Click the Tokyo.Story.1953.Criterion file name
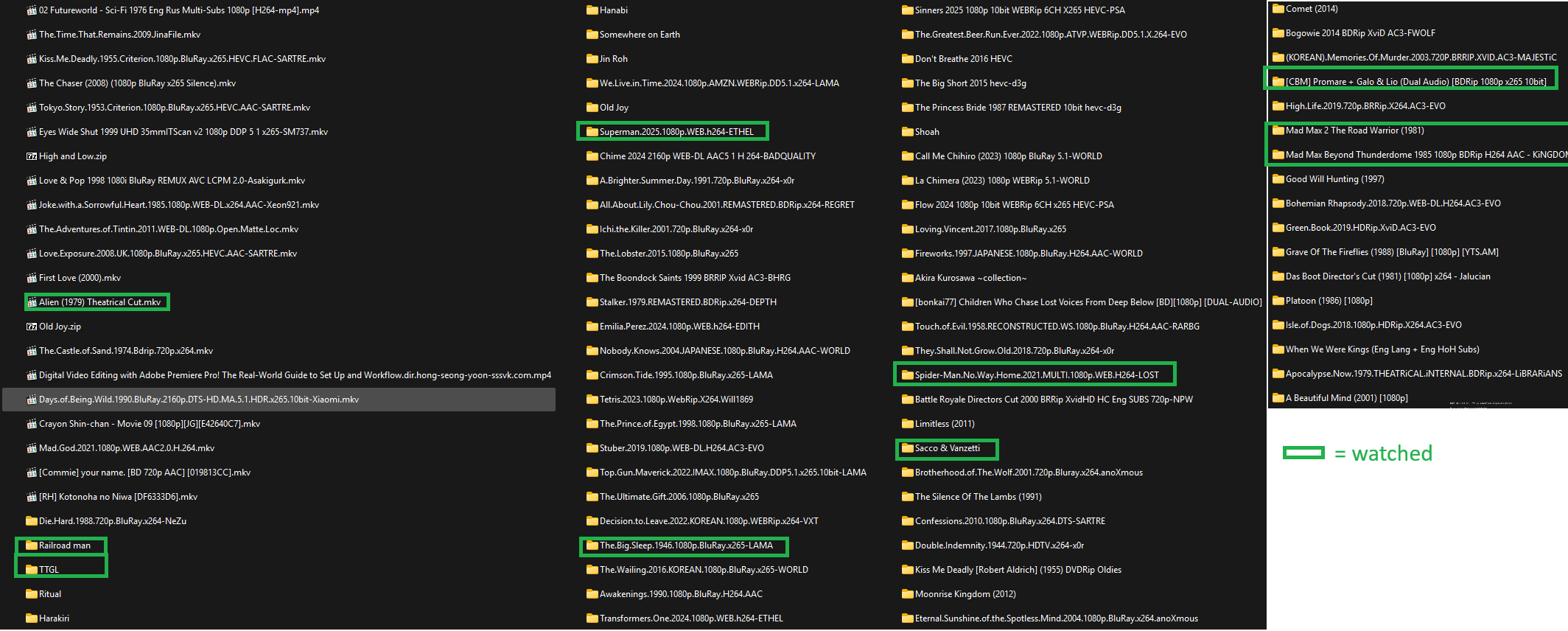 coord(175,108)
